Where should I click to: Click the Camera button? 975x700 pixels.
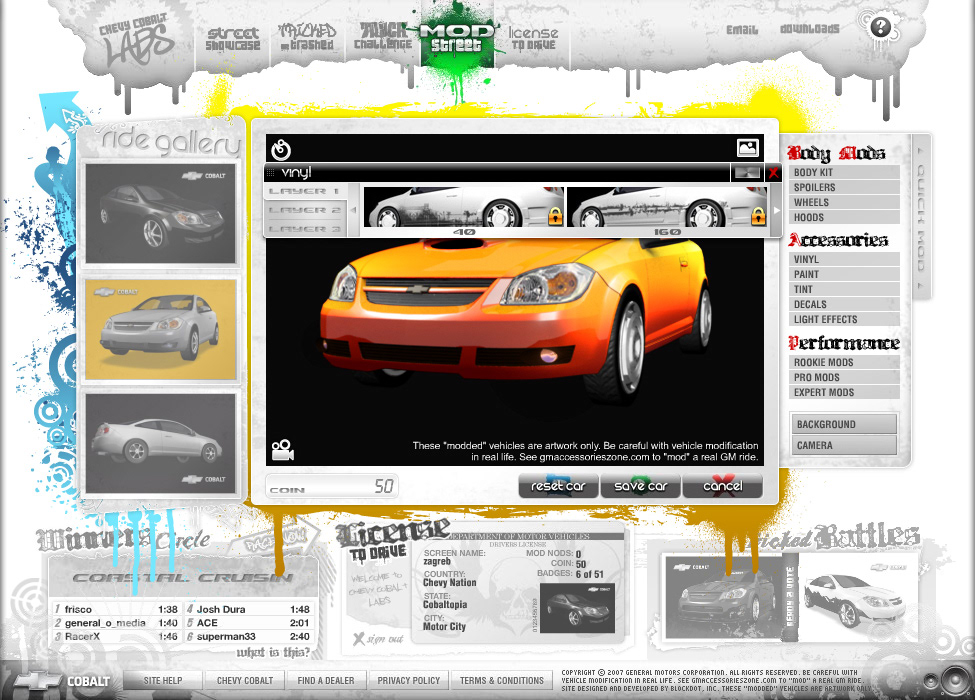843,445
